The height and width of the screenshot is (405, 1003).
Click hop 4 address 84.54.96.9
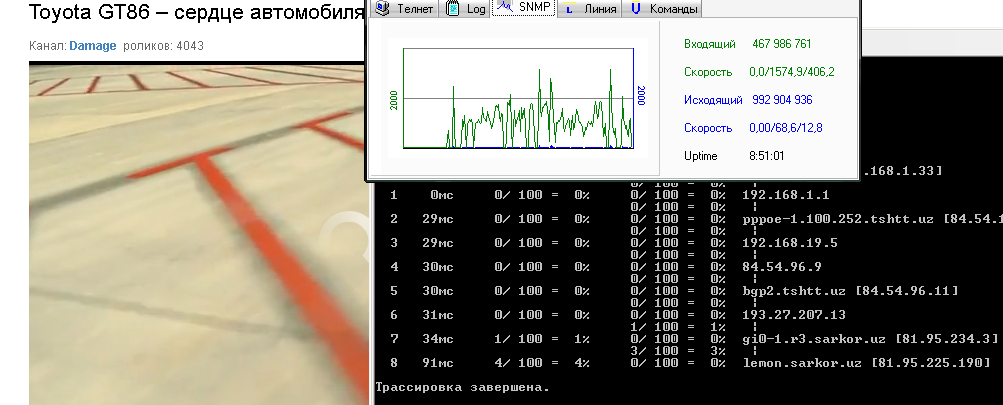click(782, 267)
